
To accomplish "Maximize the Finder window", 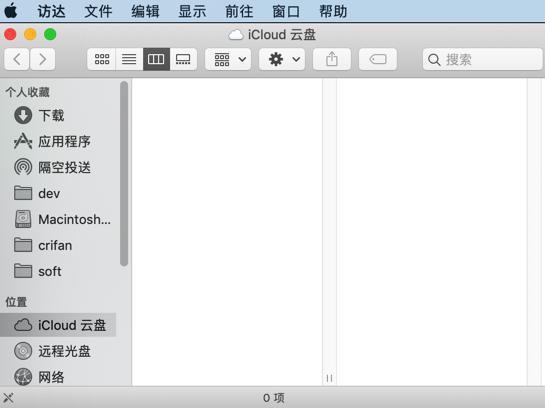I will [50, 34].
